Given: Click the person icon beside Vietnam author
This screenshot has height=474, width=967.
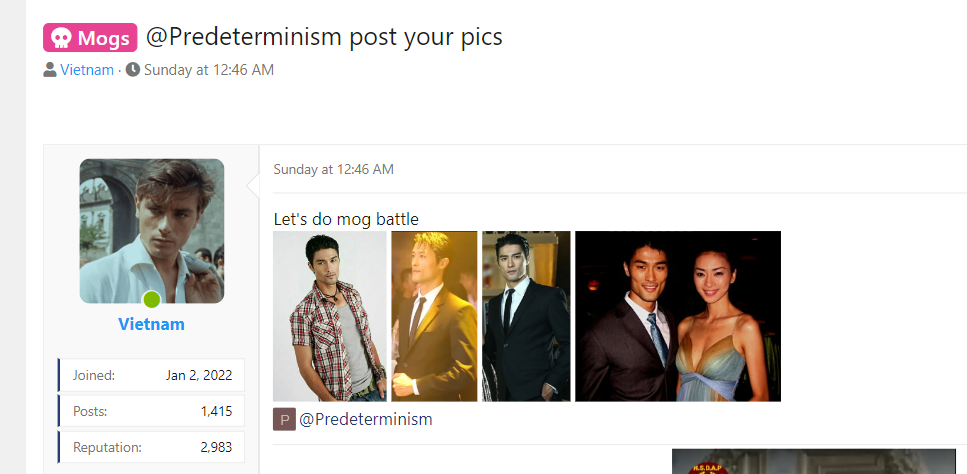Looking at the screenshot, I should pyautogui.click(x=50, y=70).
